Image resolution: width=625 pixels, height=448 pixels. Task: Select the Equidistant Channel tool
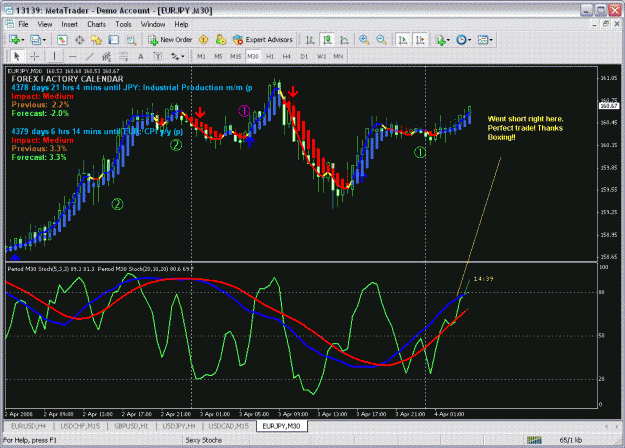[106, 57]
